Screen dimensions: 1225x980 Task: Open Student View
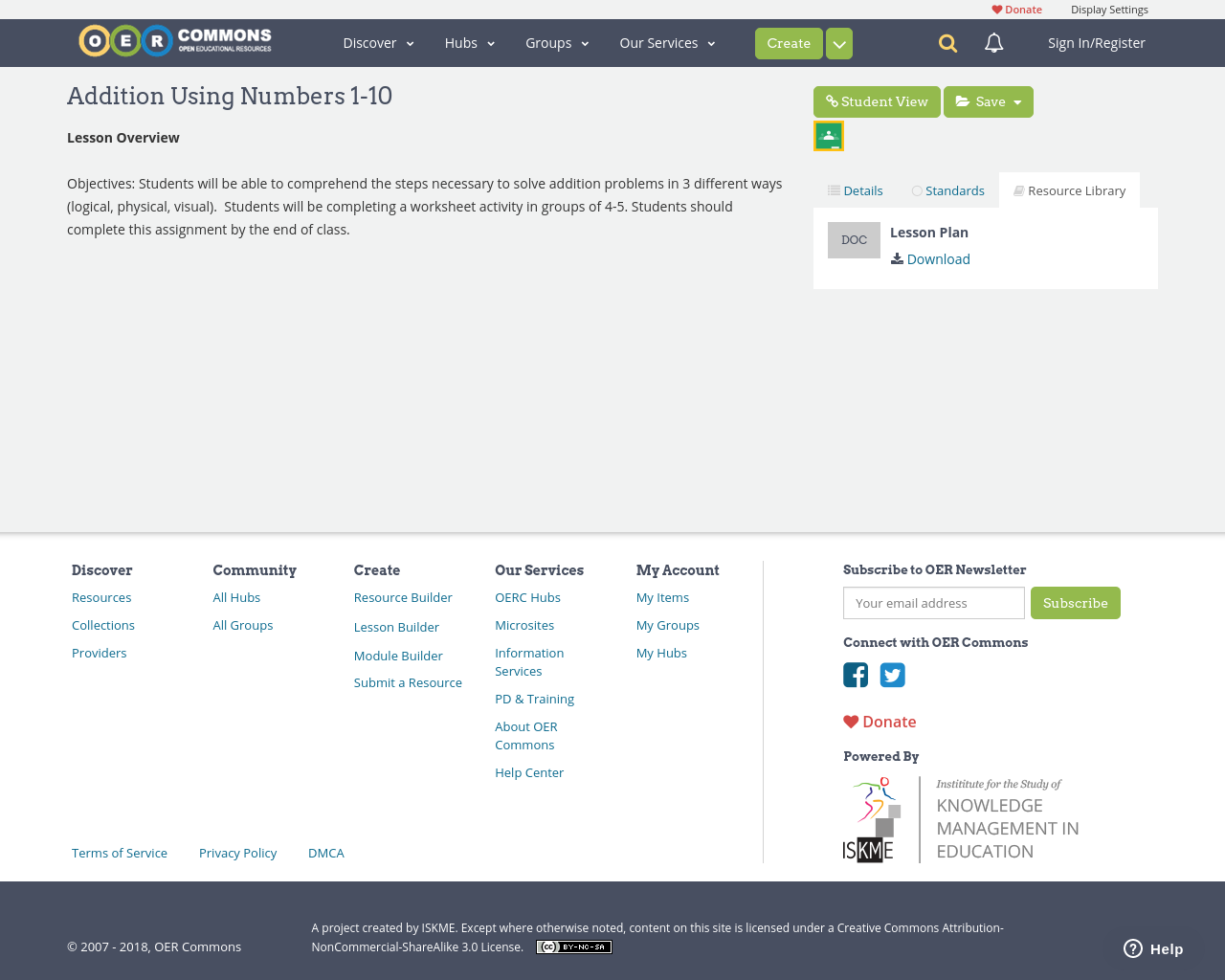[x=877, y=101]
